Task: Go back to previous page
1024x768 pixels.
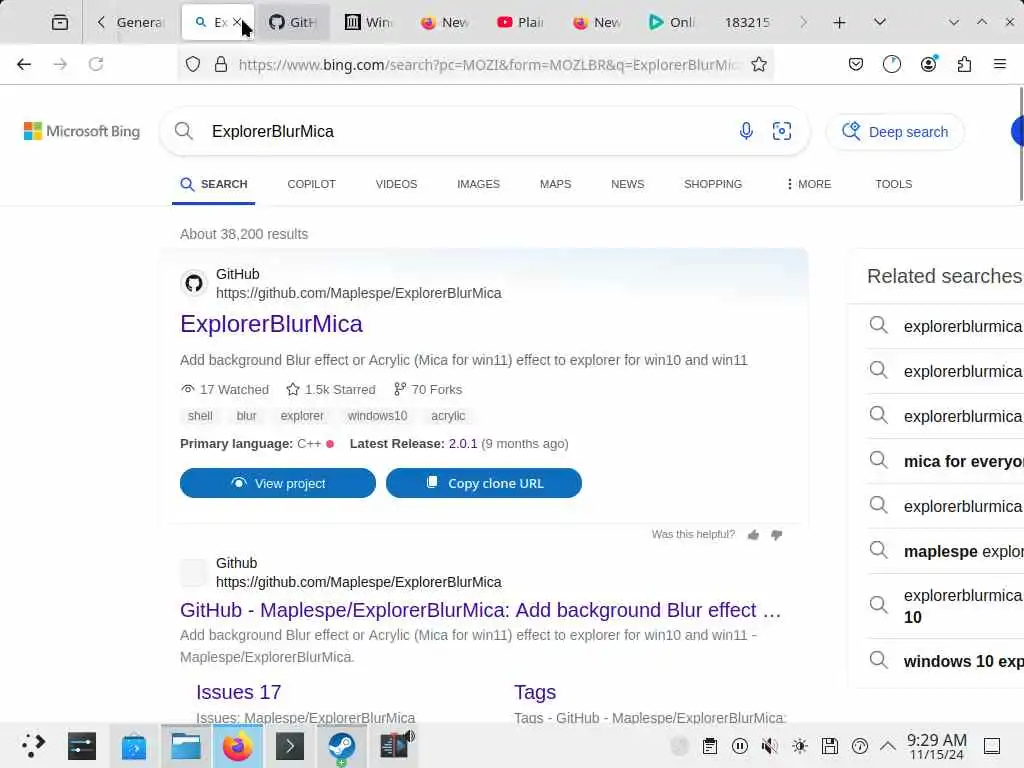Action: point(24,64)
